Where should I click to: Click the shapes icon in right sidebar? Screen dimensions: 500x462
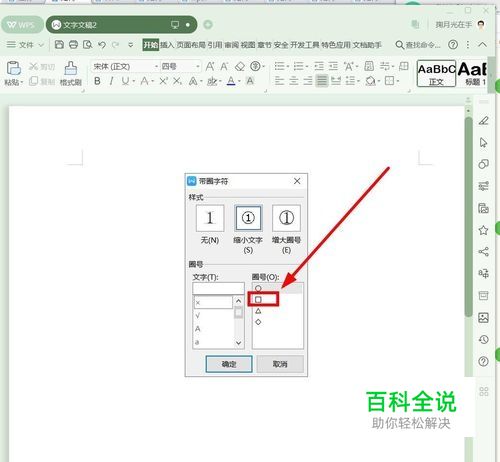pyautogui.click(x=483, y=164)
